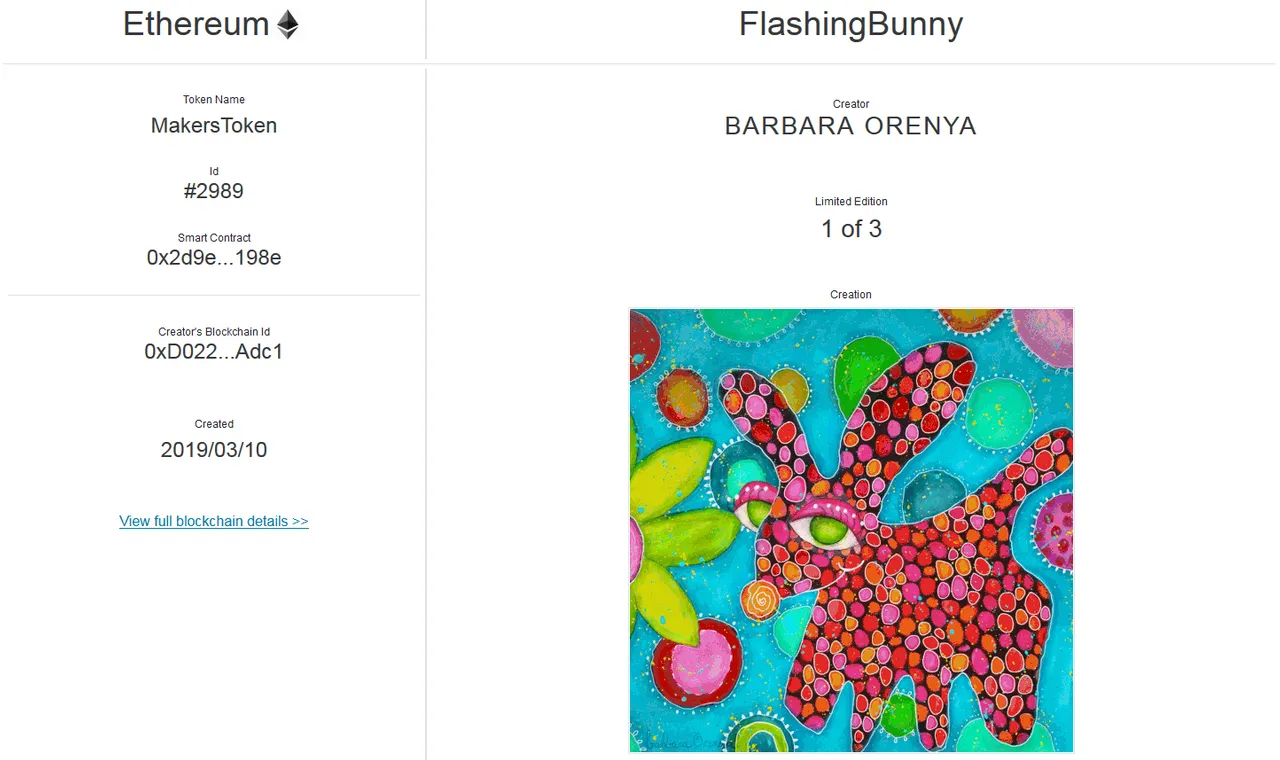Screen dimensions: 1280x760
Task: Click the Smart Contract label
Action: pos(214,238)
